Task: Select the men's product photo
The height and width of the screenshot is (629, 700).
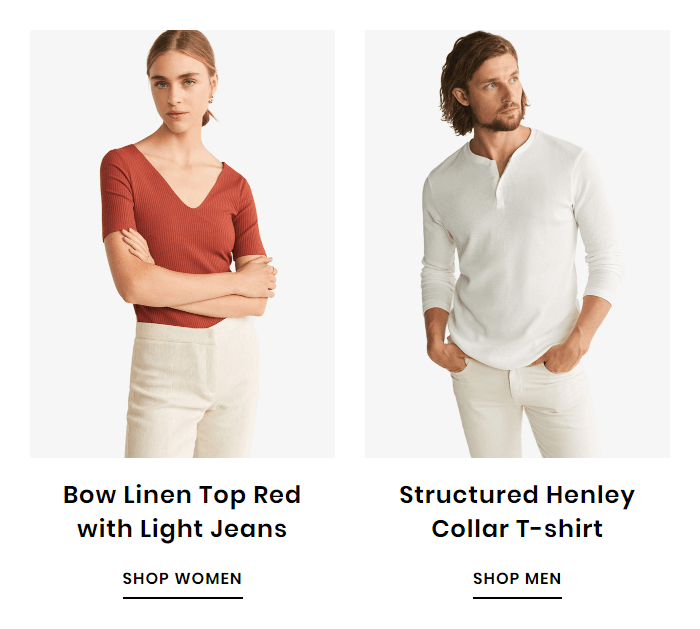Action: 517,244
